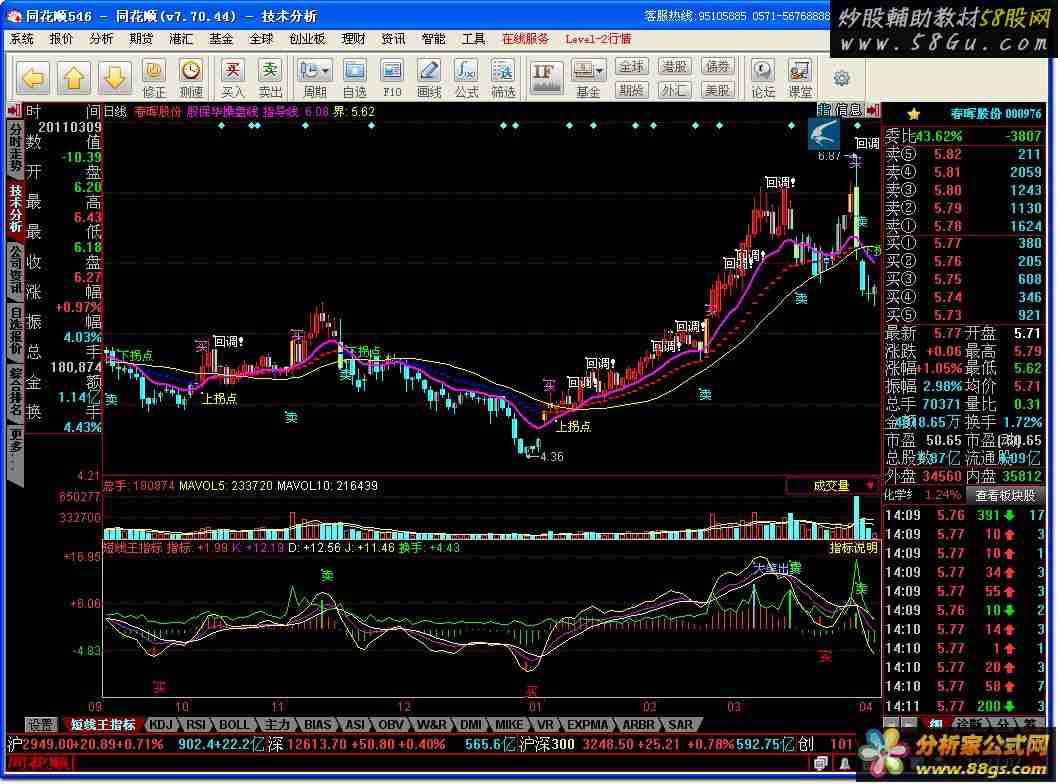This screenshot has height=784, width=1058.
Task: Open the 综合排名 side tab
Action: 15,393
